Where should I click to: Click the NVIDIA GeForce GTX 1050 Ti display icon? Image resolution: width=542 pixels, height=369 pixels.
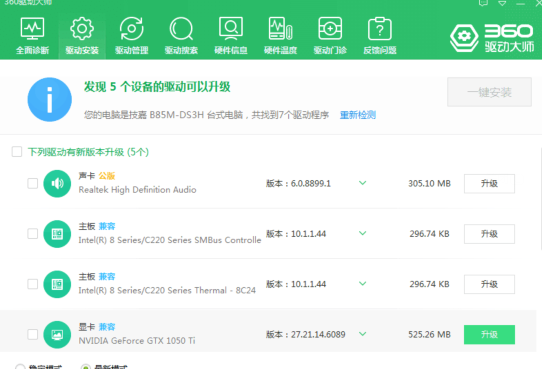click(x=57, y=334)
